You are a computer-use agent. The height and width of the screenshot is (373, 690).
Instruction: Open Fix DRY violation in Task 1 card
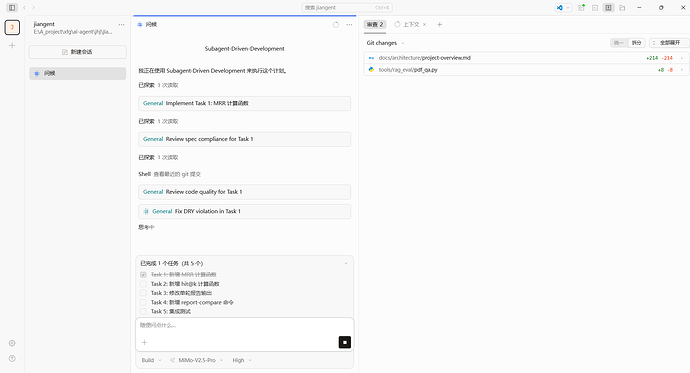coord(245,211)
